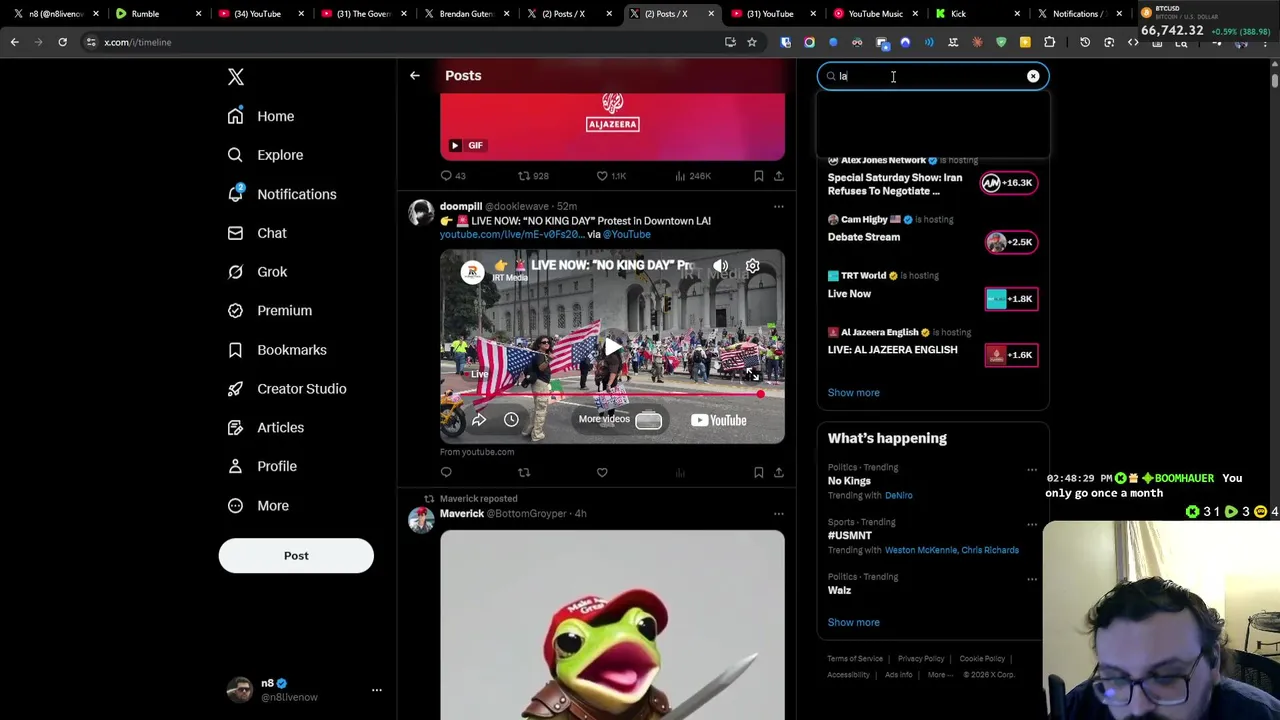Click the share arrow on the YouTube player

coord(479,420)
